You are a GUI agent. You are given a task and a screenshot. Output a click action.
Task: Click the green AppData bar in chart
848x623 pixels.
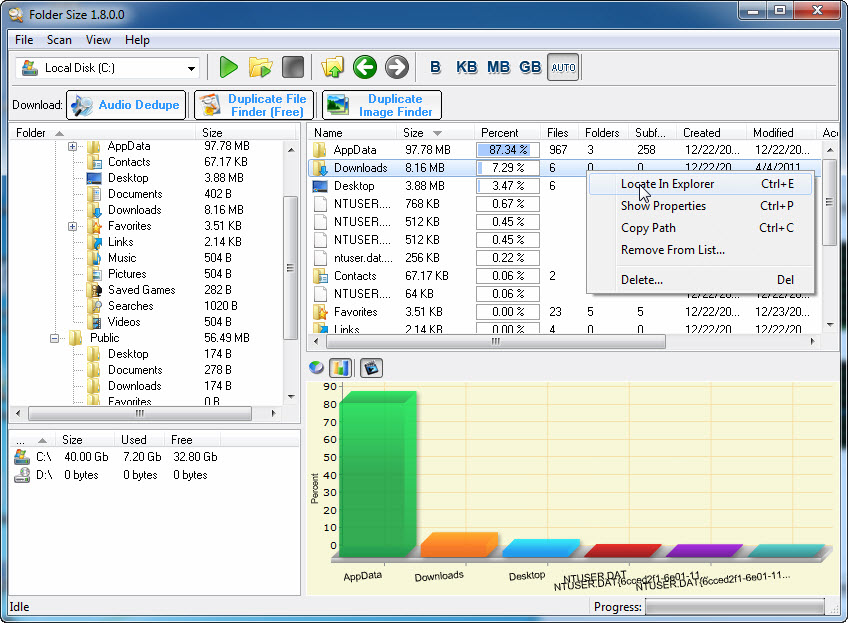tap(377, 480)
